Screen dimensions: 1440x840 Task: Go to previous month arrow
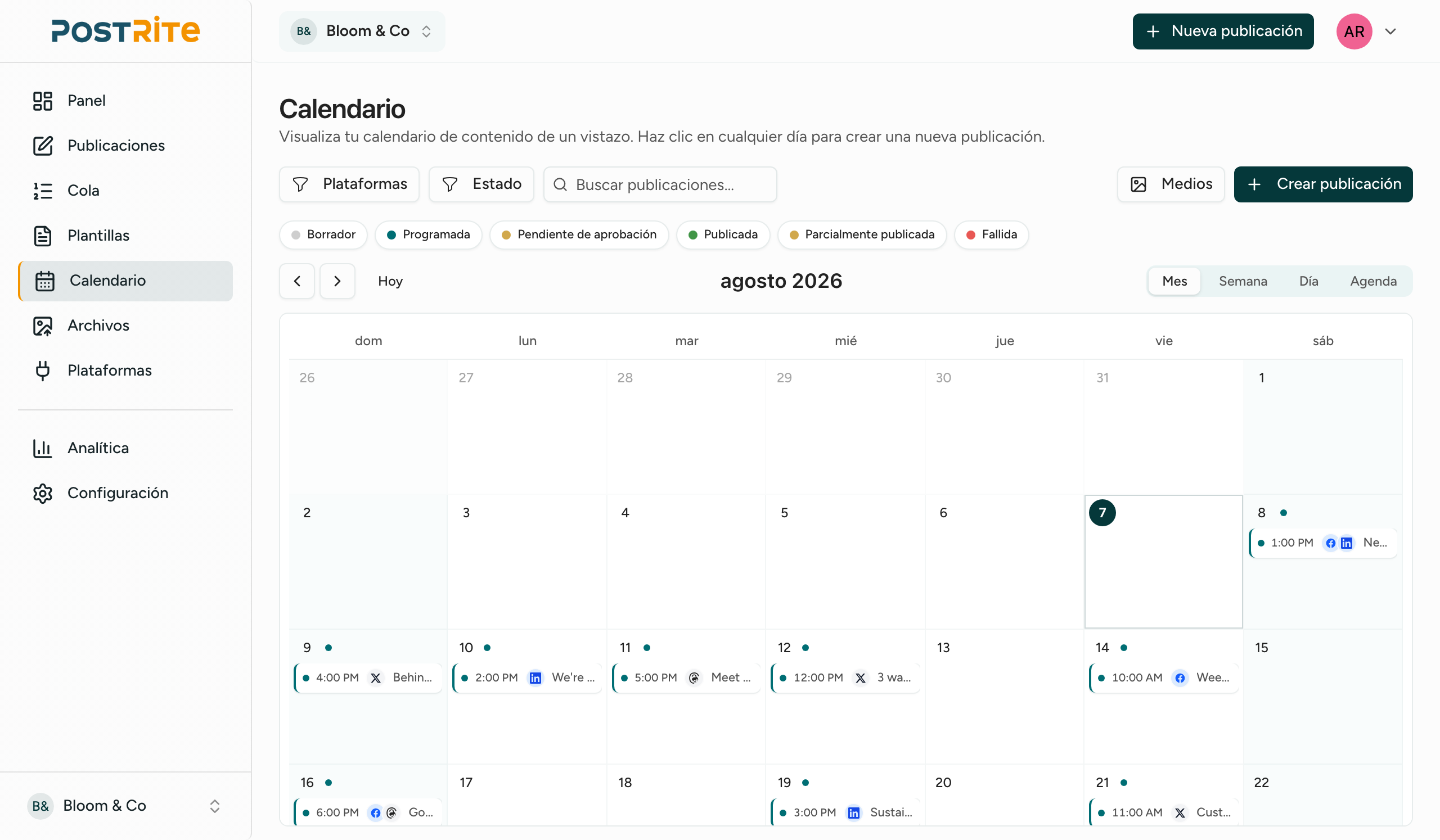[x=297, y=281]
